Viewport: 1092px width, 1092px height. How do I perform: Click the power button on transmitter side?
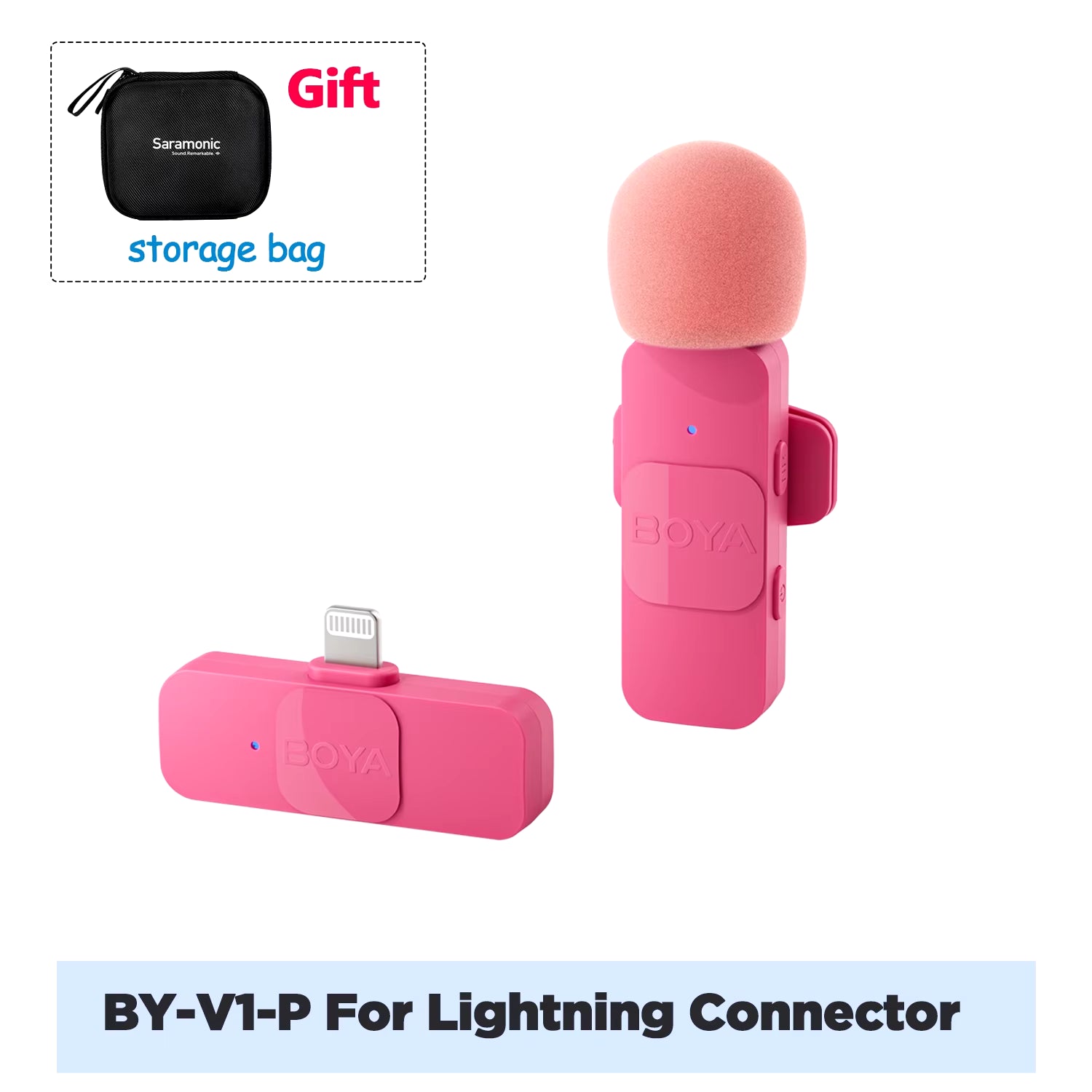pyautogui.click(x=779, y=593)
